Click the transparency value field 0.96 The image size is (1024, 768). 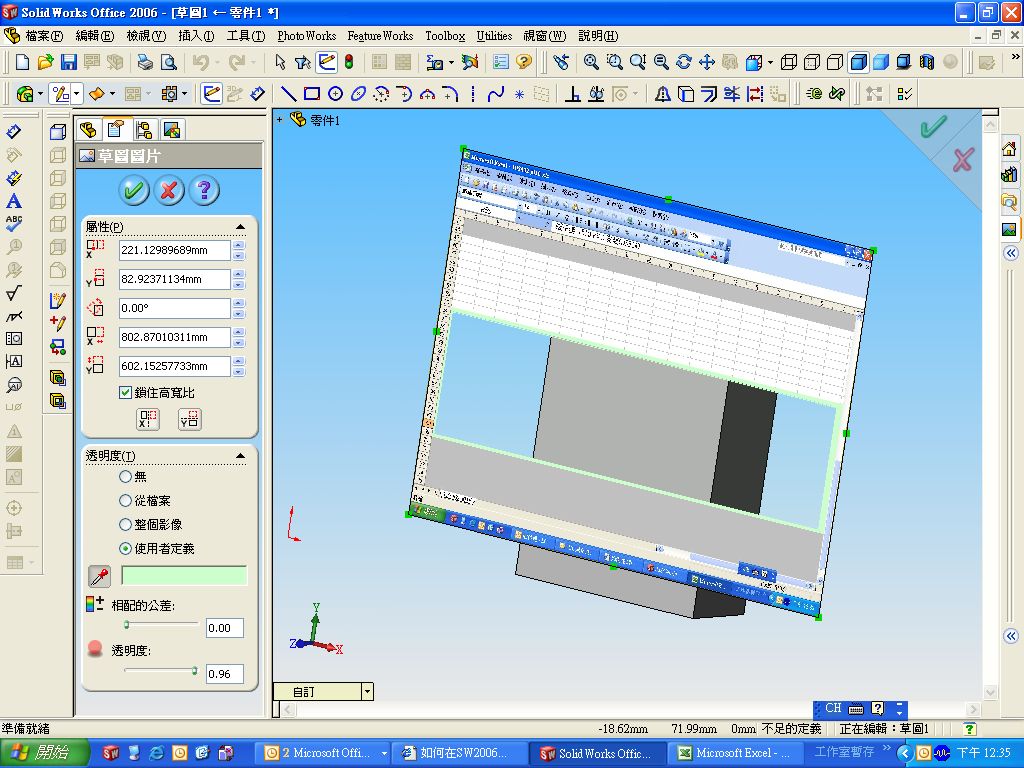tap(225, 673)
